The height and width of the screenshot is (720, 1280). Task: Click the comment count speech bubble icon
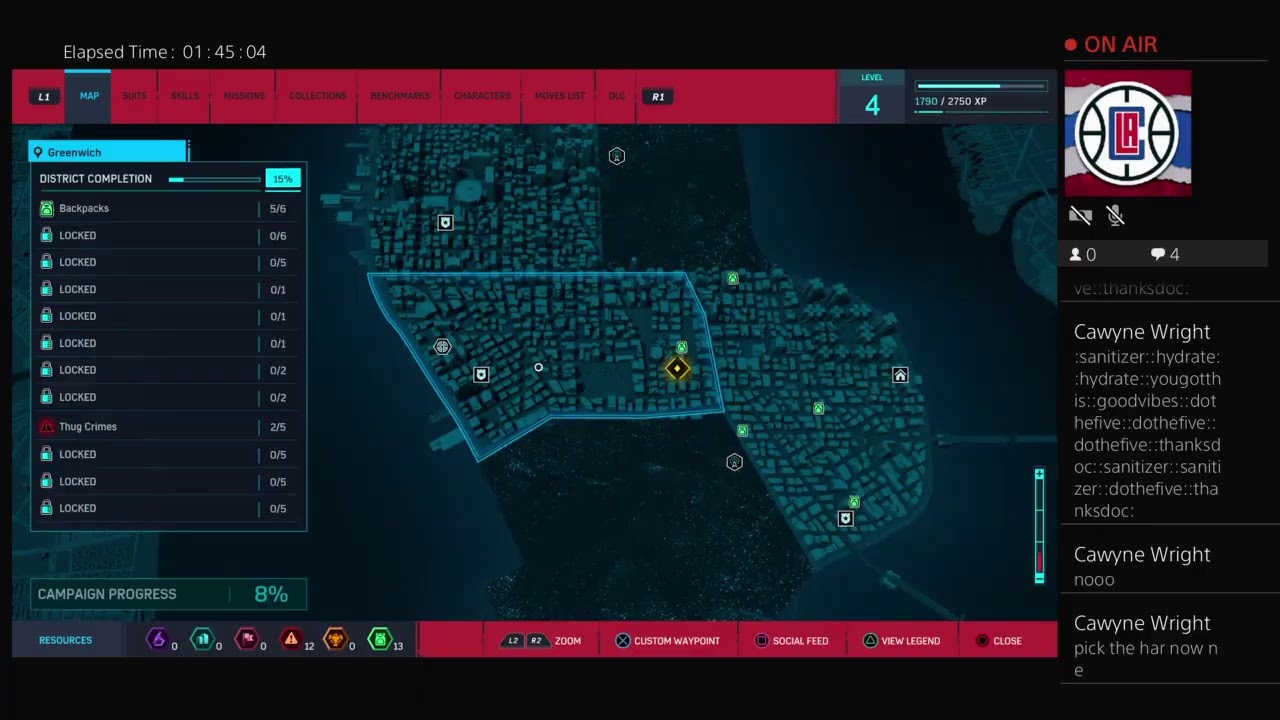tap(1158, 255)
